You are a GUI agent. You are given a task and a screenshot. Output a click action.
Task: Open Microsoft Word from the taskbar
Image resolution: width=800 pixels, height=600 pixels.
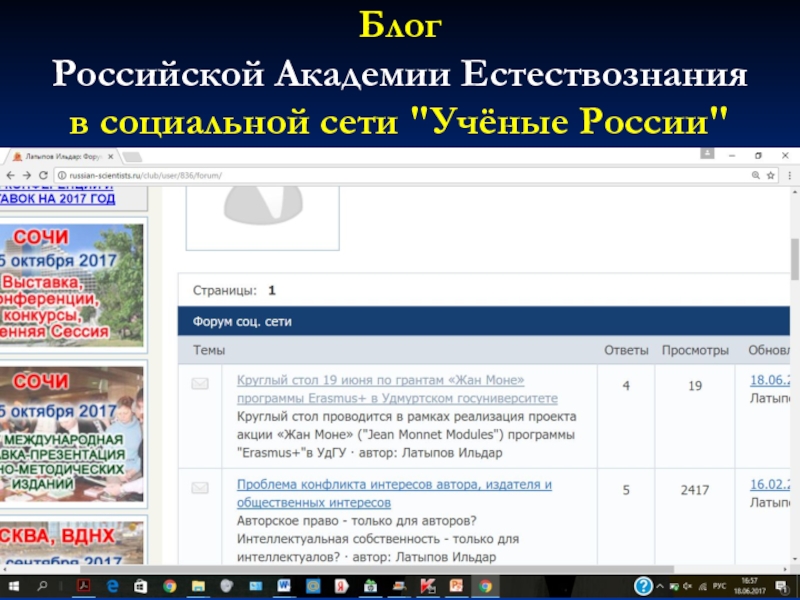click(284, 586)
